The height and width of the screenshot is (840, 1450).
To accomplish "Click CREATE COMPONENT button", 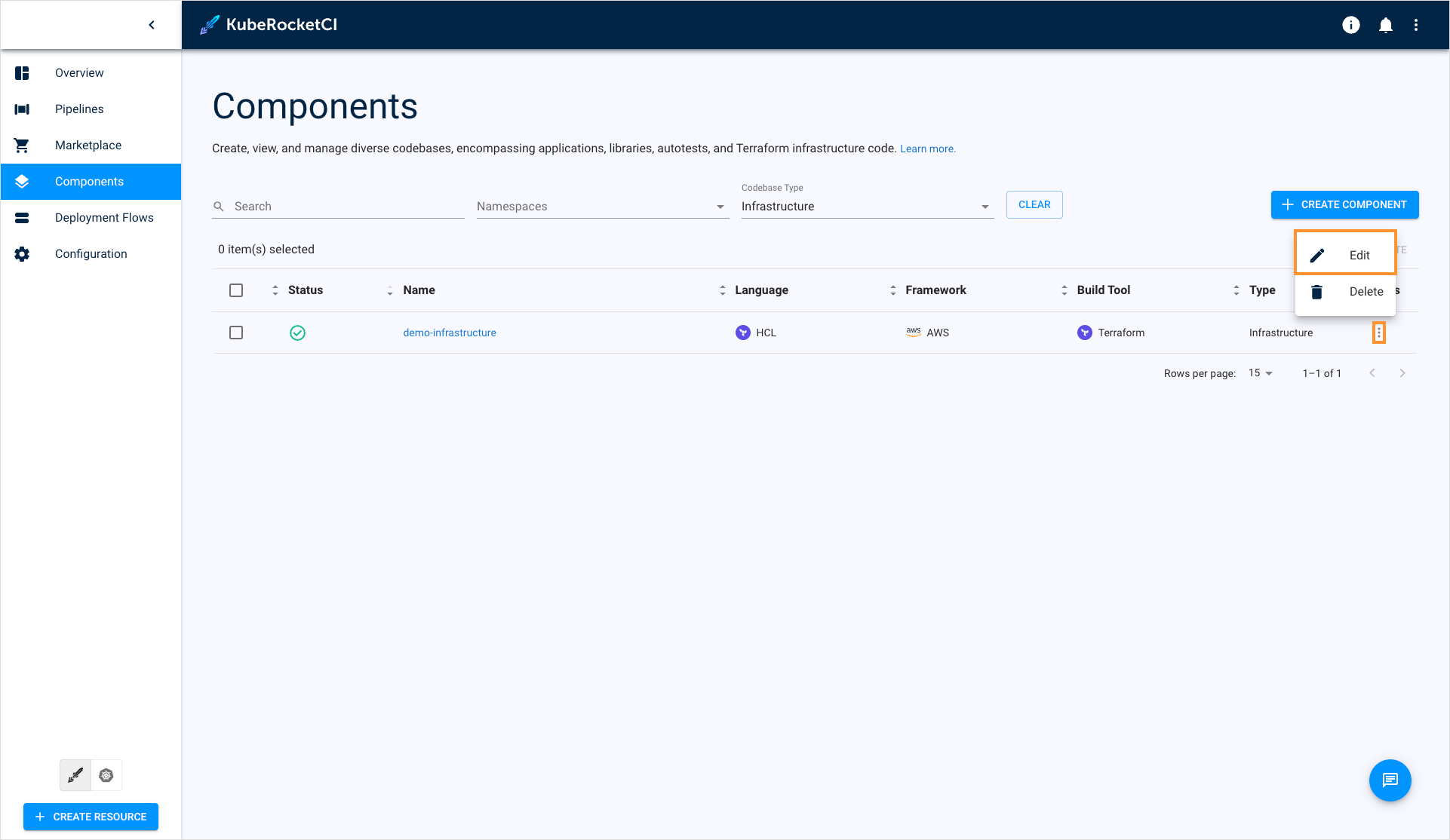I will (1345, 205).
